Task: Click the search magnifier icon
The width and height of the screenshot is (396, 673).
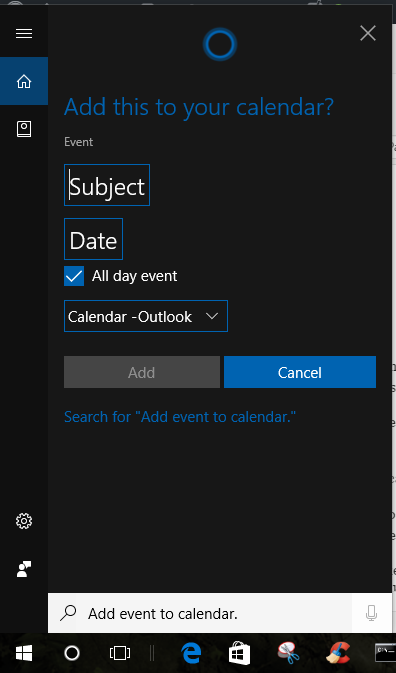Action: (68, 613)
